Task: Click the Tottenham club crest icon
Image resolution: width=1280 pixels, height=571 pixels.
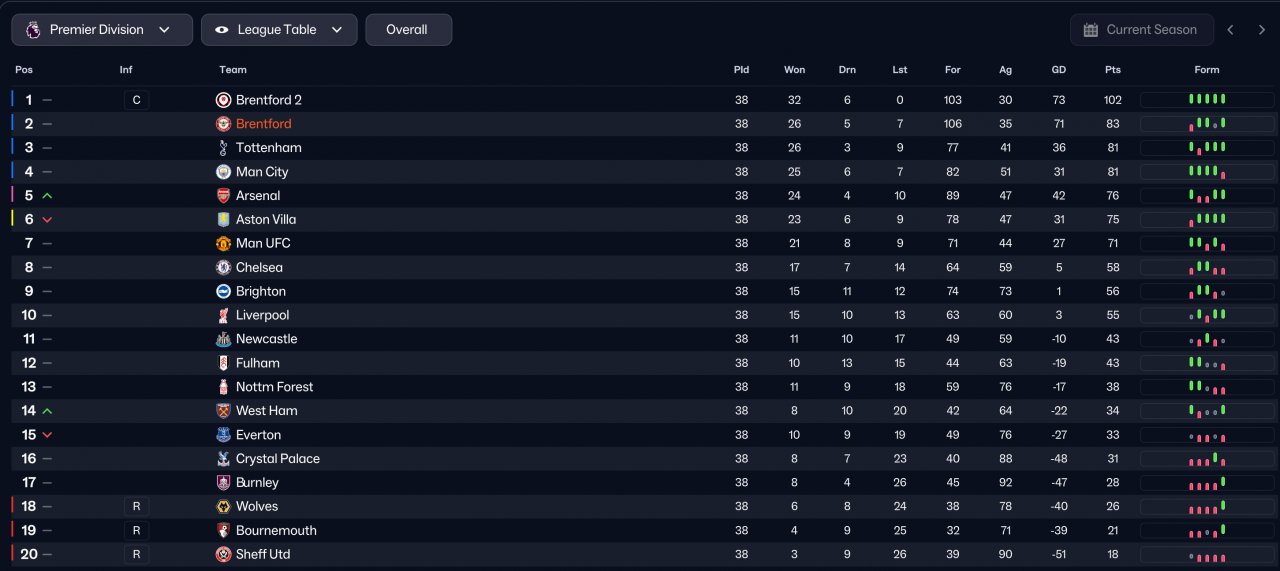Action: click(x=223, y=148)
